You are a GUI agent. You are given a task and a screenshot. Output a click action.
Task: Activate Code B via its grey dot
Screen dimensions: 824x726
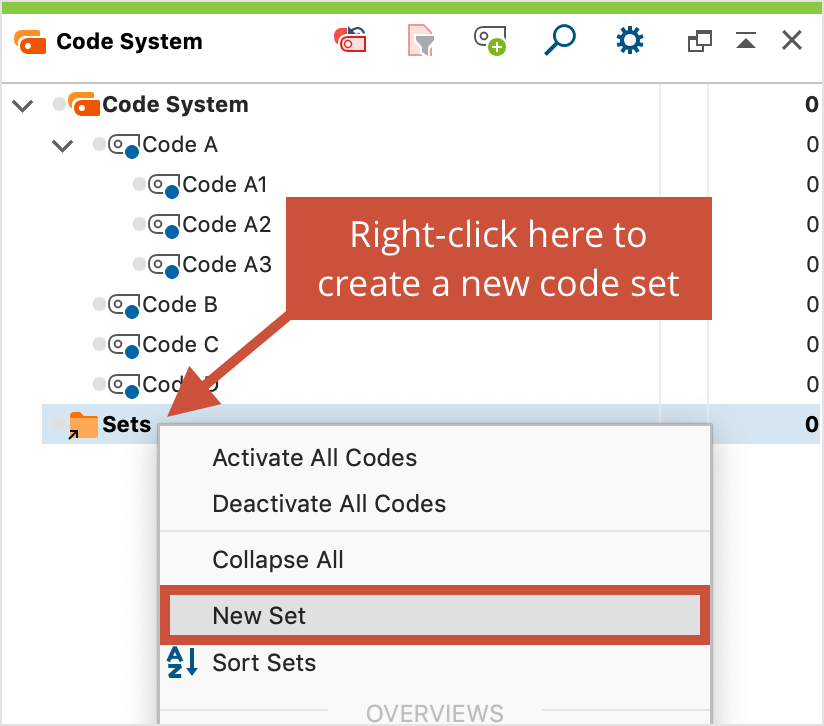pos(99,304)
